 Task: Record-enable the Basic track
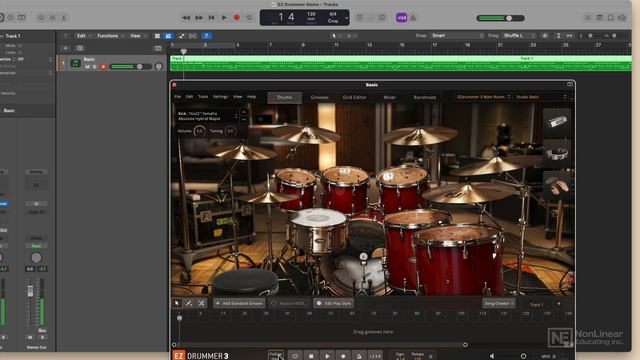click(x=103, y=67)
